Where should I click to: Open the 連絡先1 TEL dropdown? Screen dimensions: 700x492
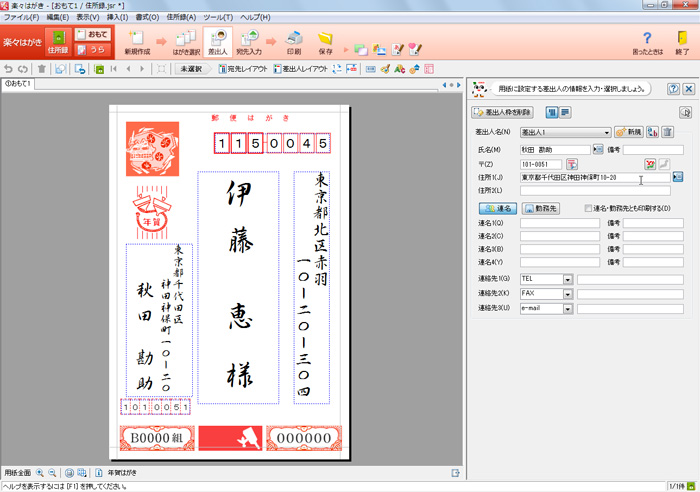(567, 279)
